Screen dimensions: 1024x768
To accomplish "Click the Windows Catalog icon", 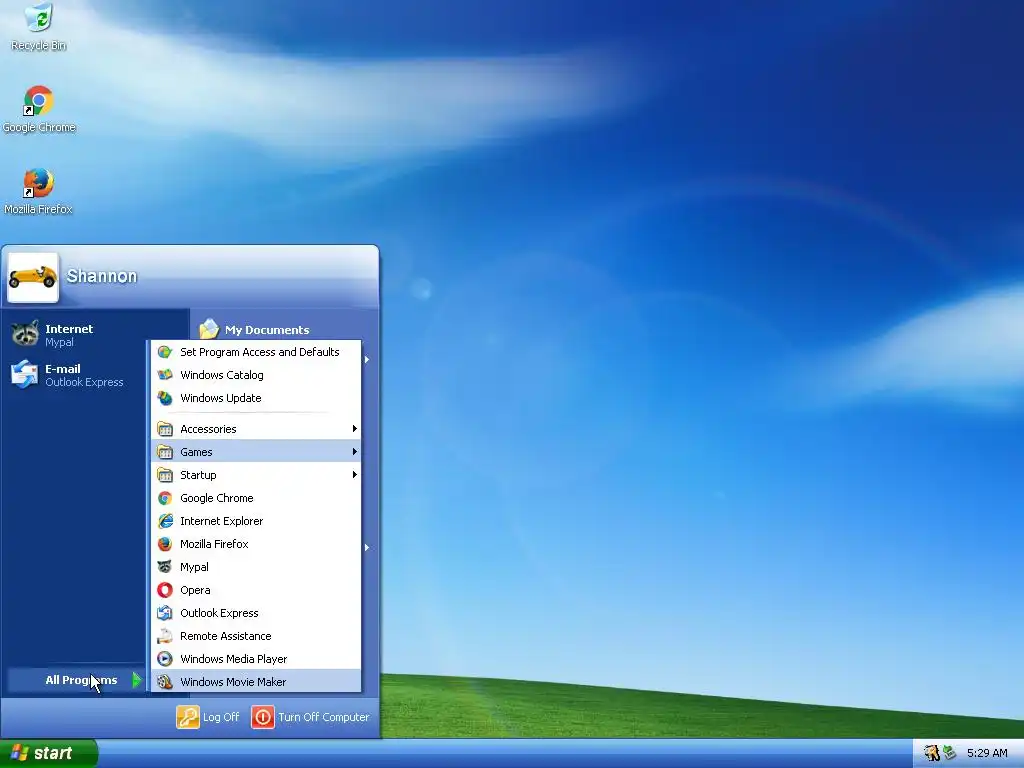I will [x=165, y=375].
